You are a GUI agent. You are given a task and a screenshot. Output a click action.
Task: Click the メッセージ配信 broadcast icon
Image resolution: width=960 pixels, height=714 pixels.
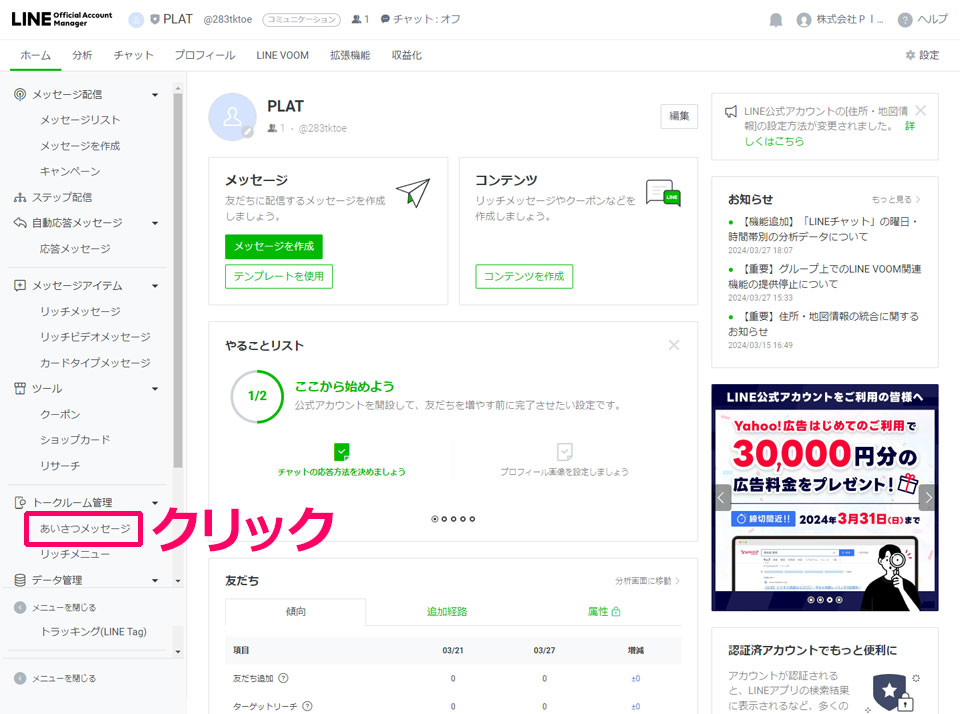point(20,94)
